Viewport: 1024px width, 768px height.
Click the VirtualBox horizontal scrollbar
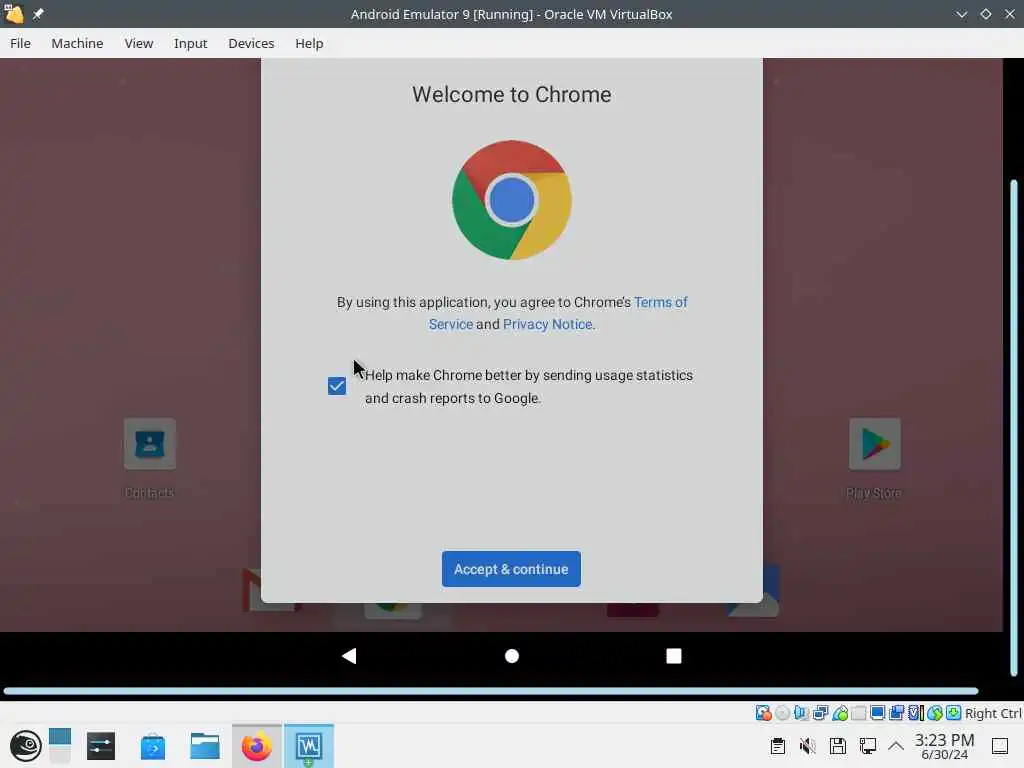pos(491,690)
